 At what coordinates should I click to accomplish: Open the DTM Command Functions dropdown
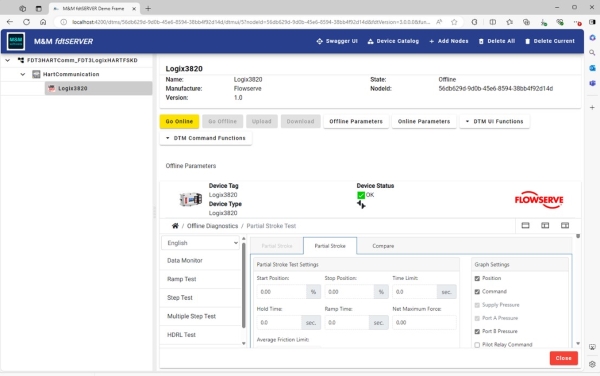point(206,138)
